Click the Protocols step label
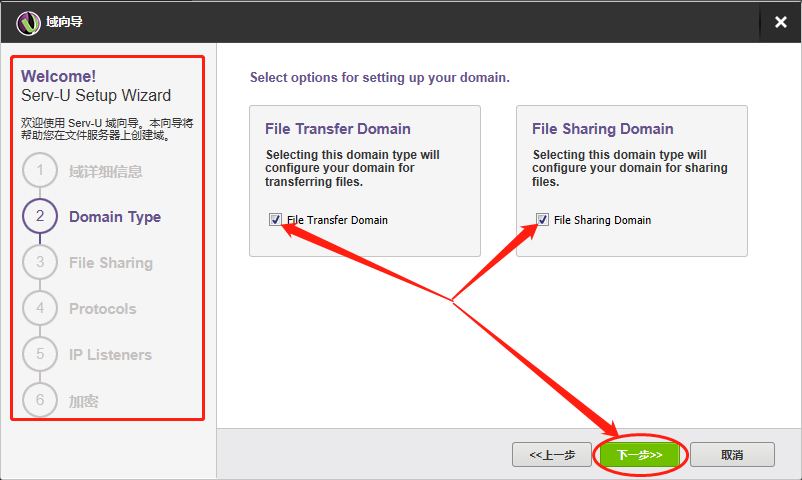802x480 pixels. point(103,309)
